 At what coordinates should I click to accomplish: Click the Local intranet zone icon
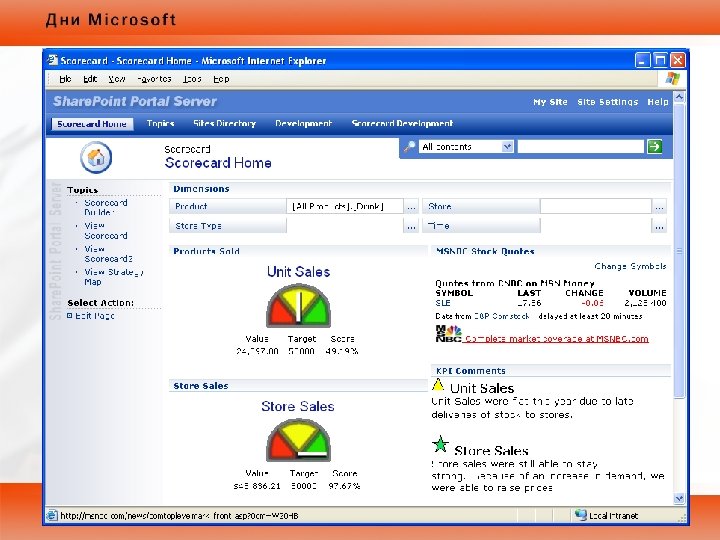click(580, 515)
